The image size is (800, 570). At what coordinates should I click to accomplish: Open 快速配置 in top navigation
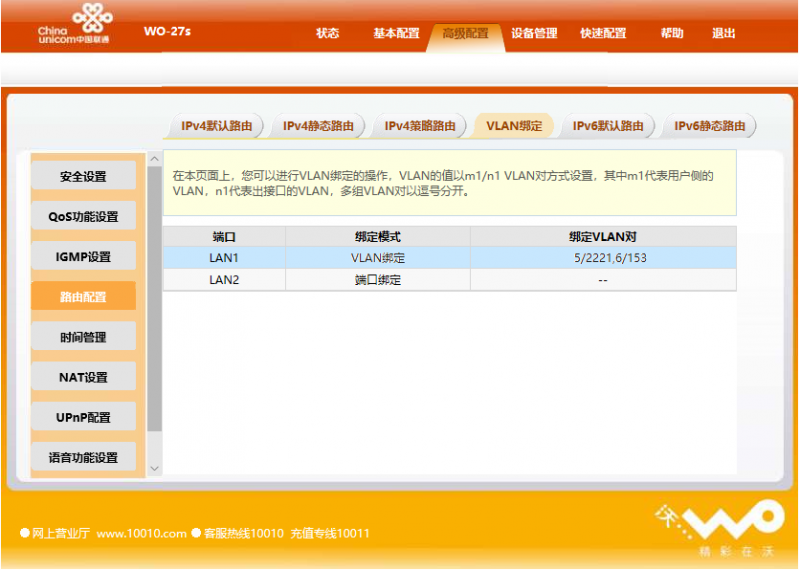pos(603,33)
